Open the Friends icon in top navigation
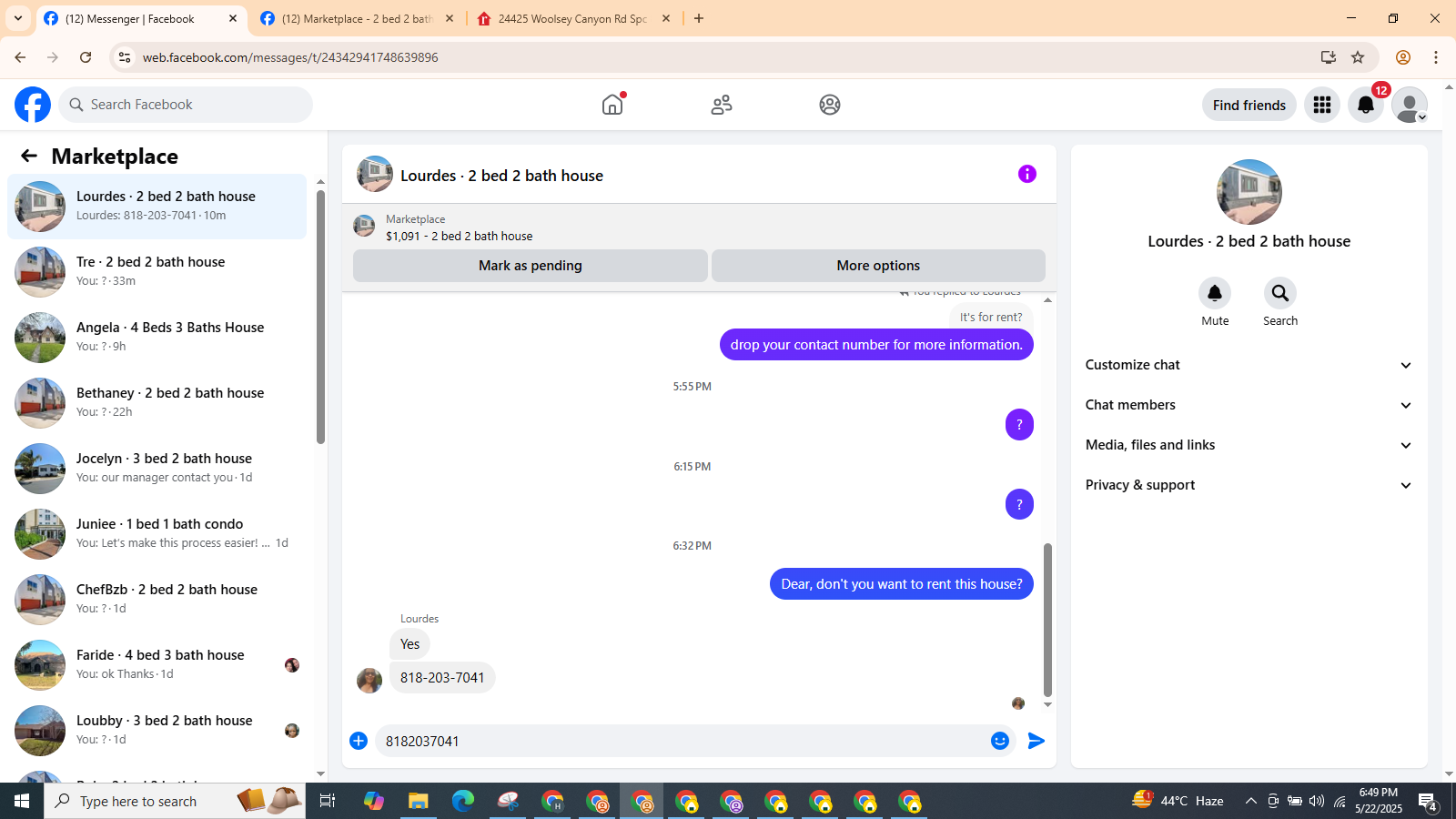 [722, 105]
